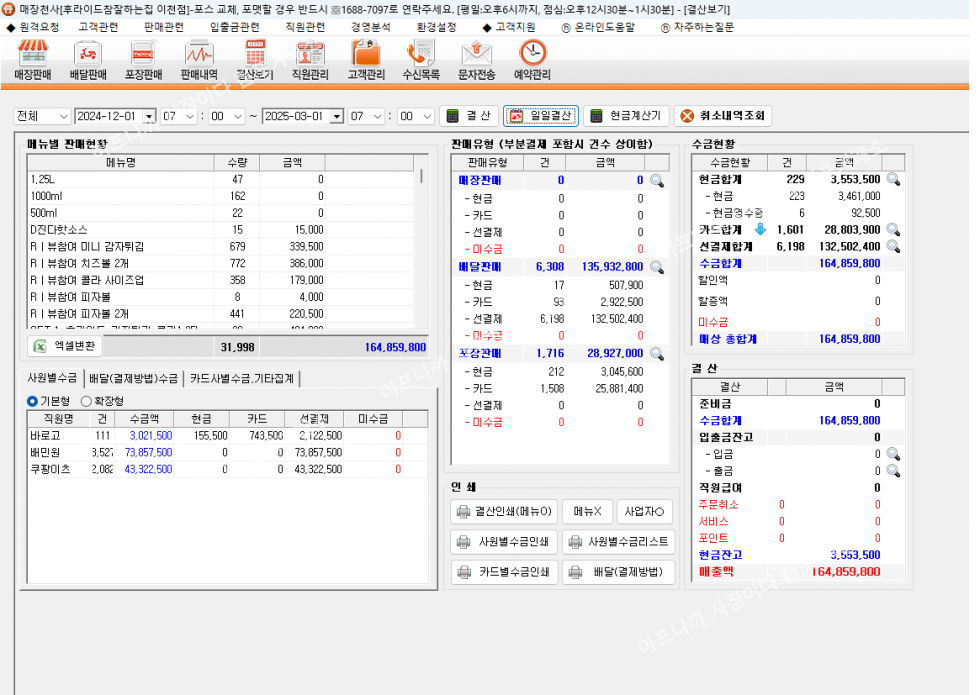Select the 기본형 radio button

[x=32, y=400]
